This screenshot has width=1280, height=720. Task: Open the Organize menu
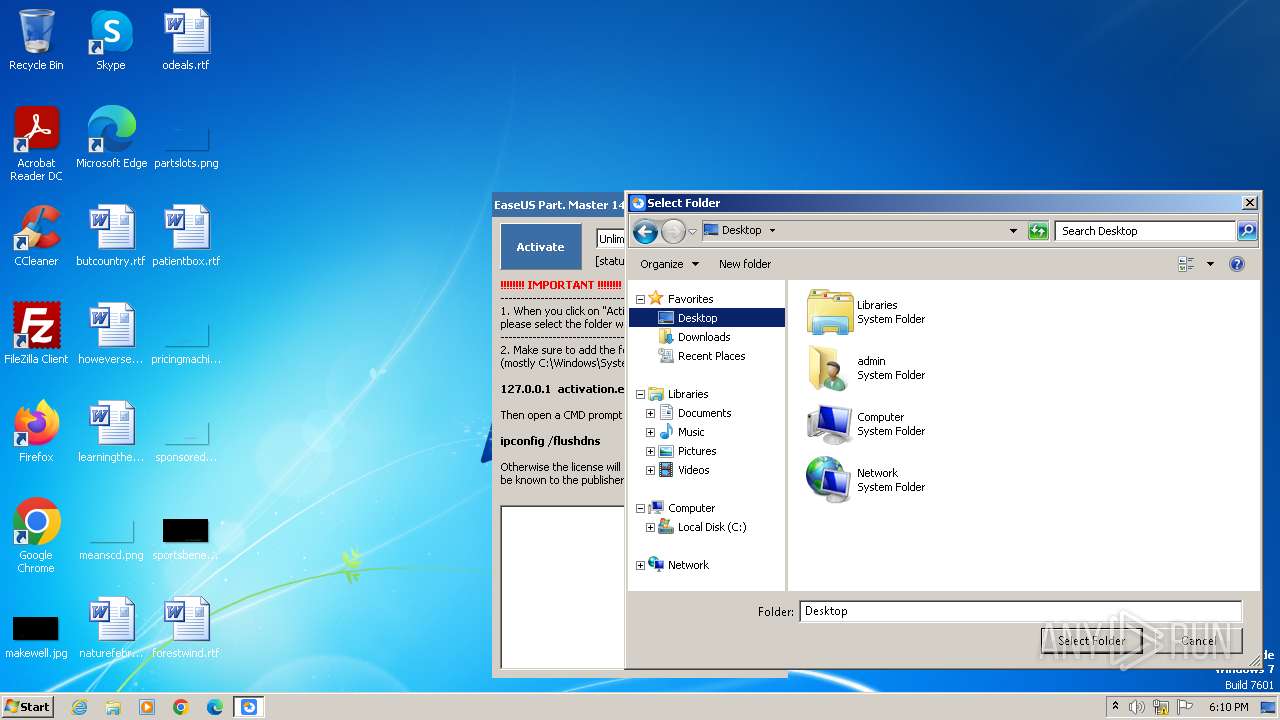click(x=669, y=264)
